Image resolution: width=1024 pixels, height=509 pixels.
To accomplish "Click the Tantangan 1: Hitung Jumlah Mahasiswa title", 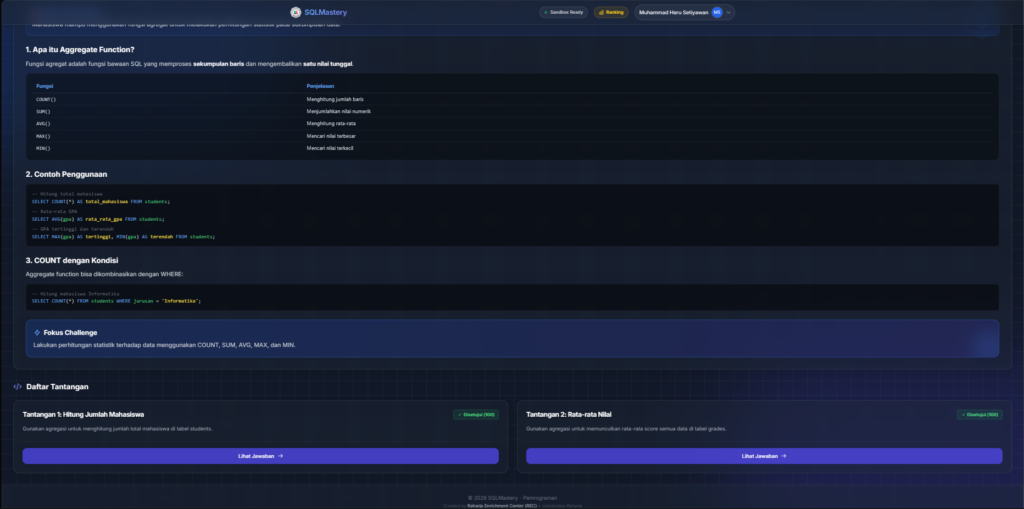I will tap(84, 414).
